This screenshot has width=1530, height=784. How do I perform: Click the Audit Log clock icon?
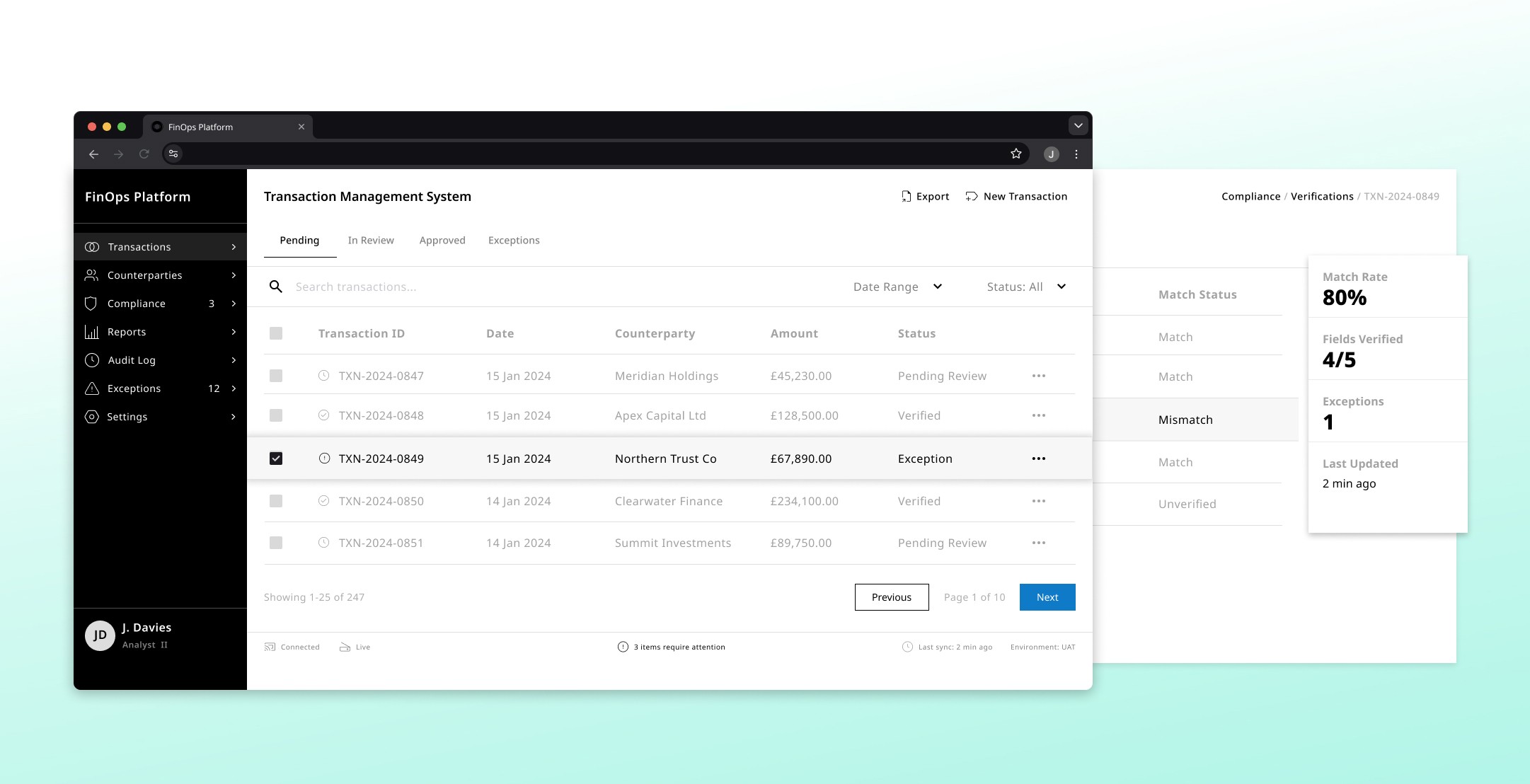(91, 360)
